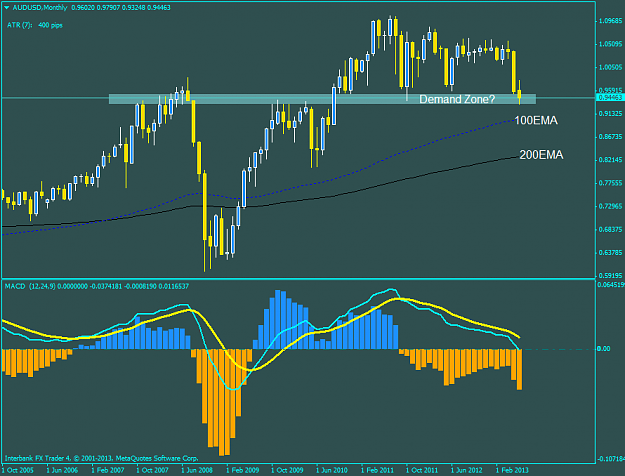Click the 1 Oct 2007 date label
The height and width of the screenshot is (476, 625).
153,470
